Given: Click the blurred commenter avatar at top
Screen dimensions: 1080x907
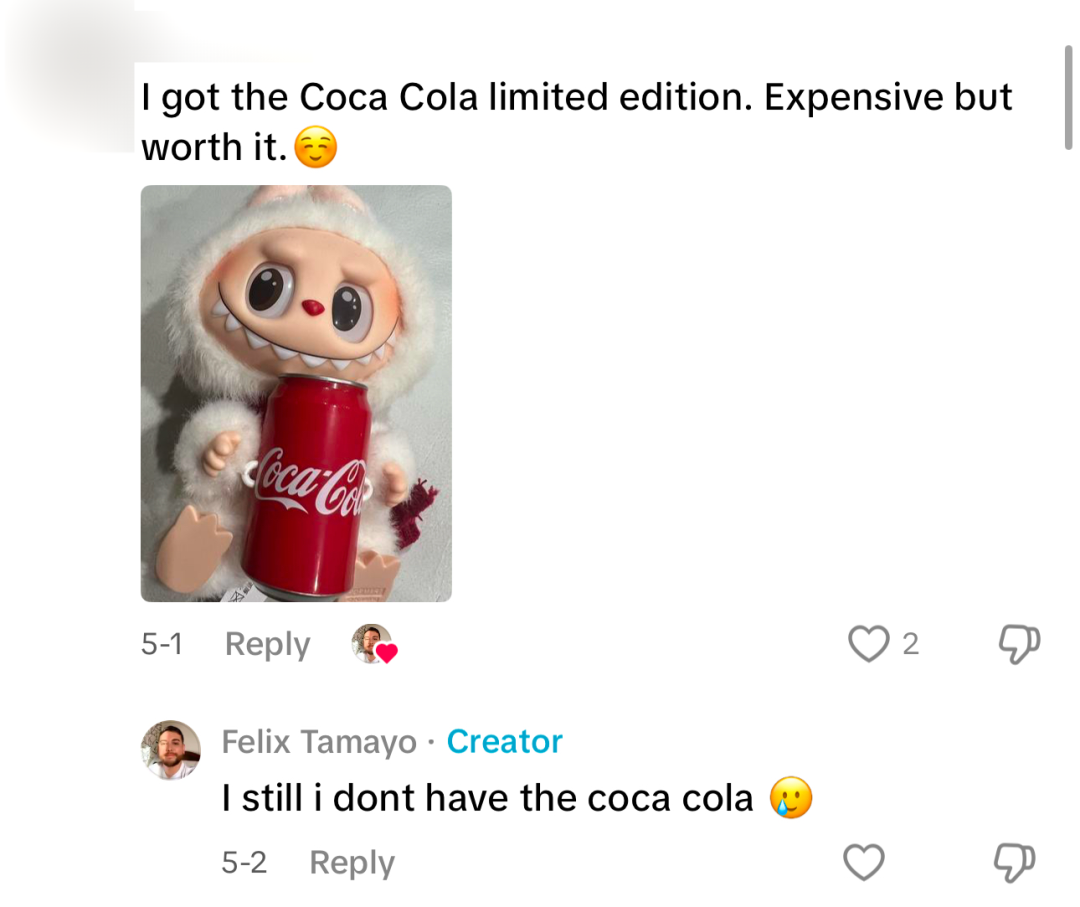Looking at the screenshot, I should (x=69, y=76).
